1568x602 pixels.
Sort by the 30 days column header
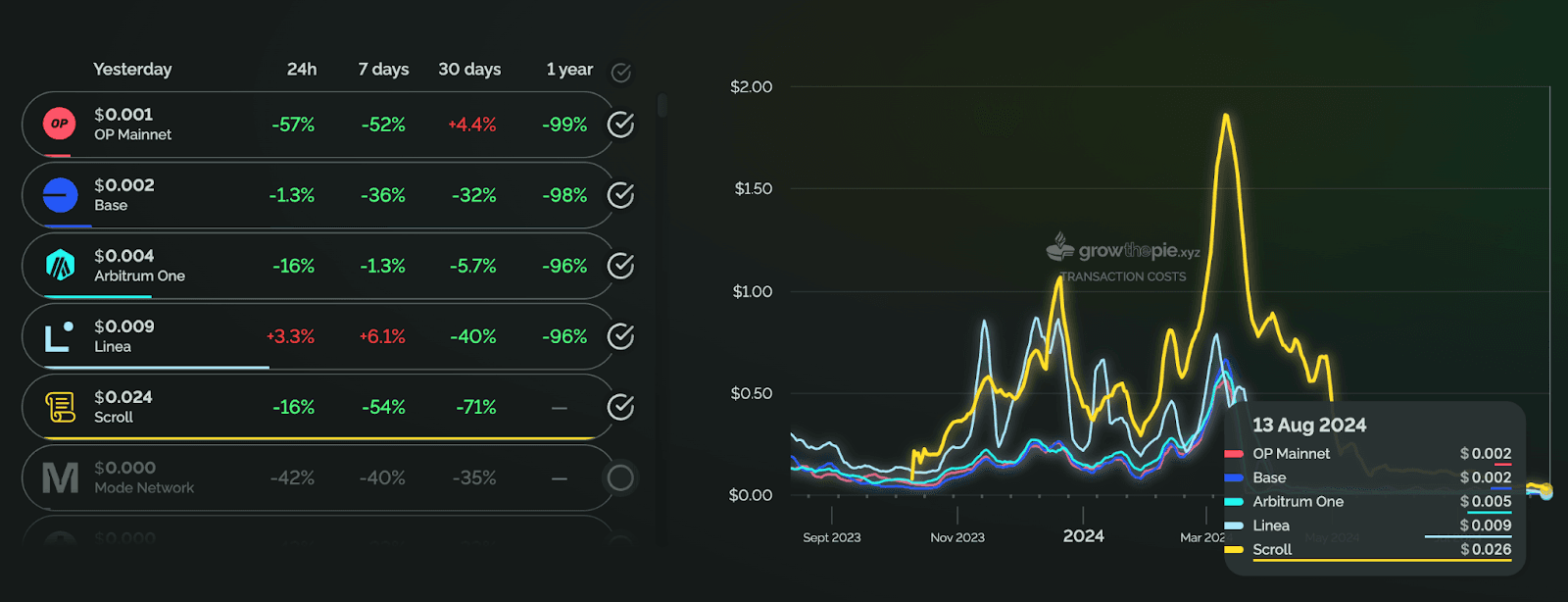(x=469, y=70)
